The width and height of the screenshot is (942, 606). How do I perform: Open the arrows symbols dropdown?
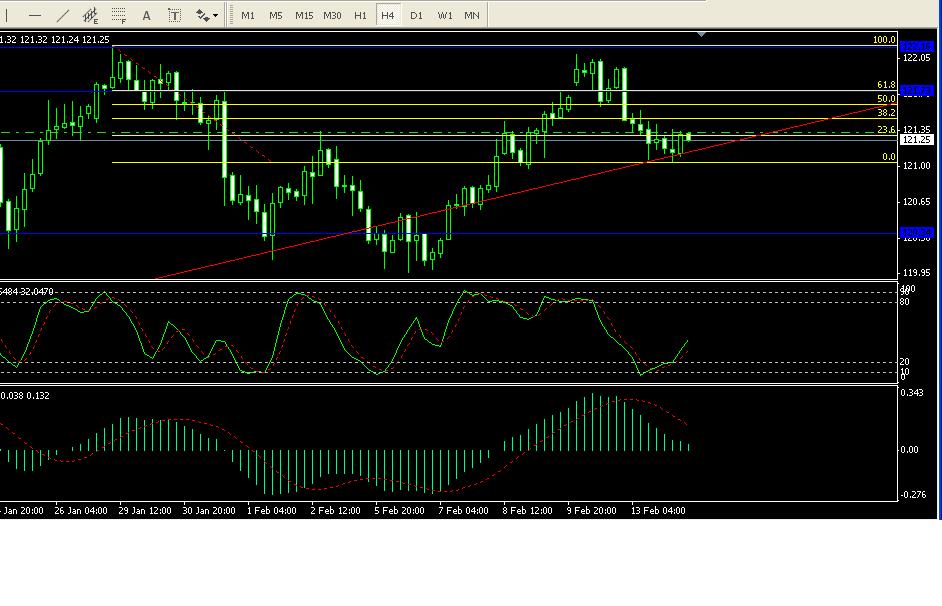point(207,15)
